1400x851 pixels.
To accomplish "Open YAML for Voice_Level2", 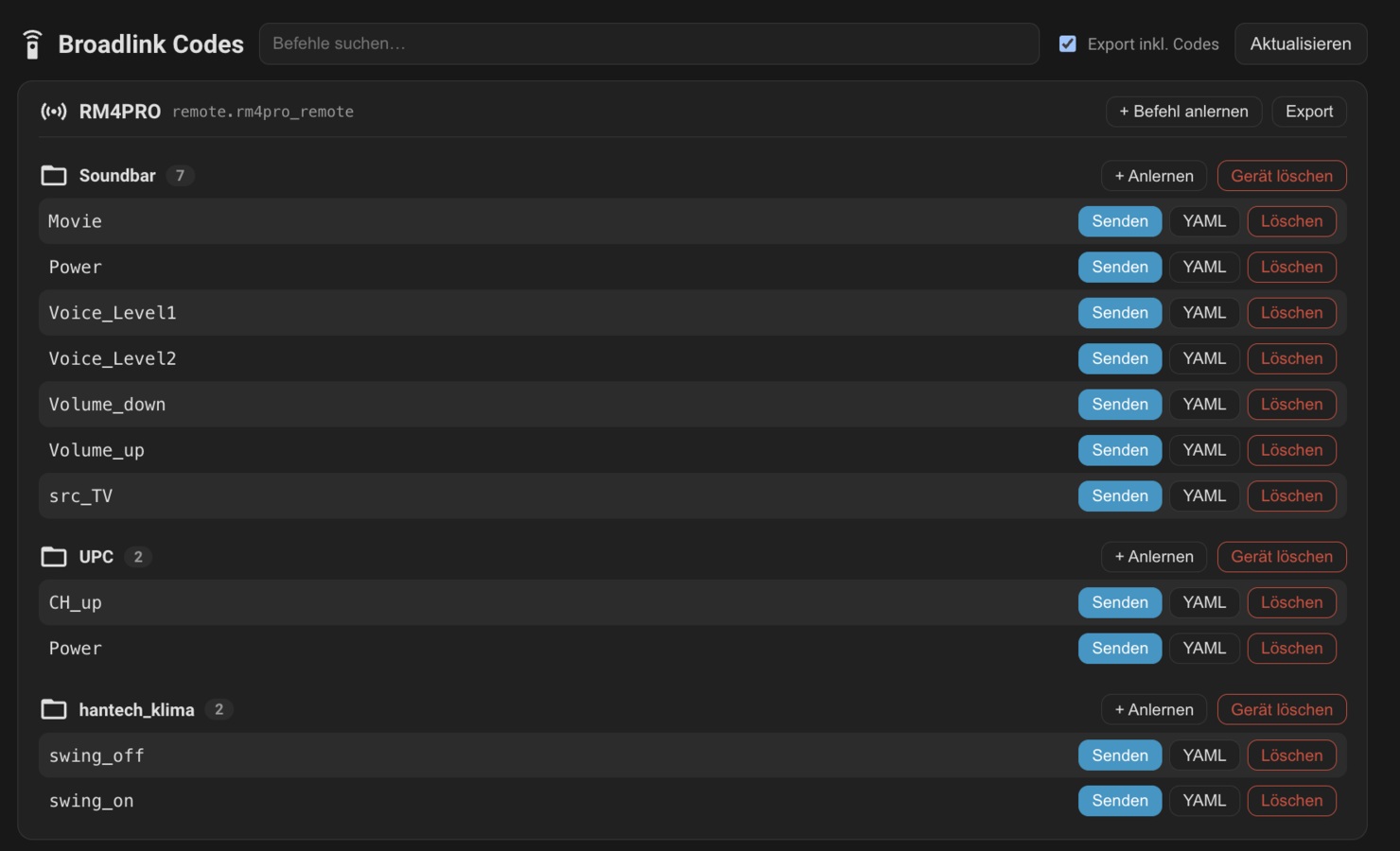I will [x=1204, y=358].
